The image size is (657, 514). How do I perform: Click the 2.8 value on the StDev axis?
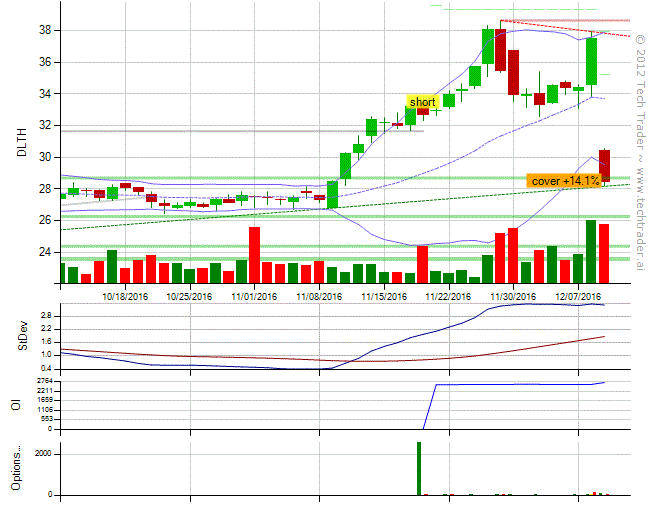47,314
